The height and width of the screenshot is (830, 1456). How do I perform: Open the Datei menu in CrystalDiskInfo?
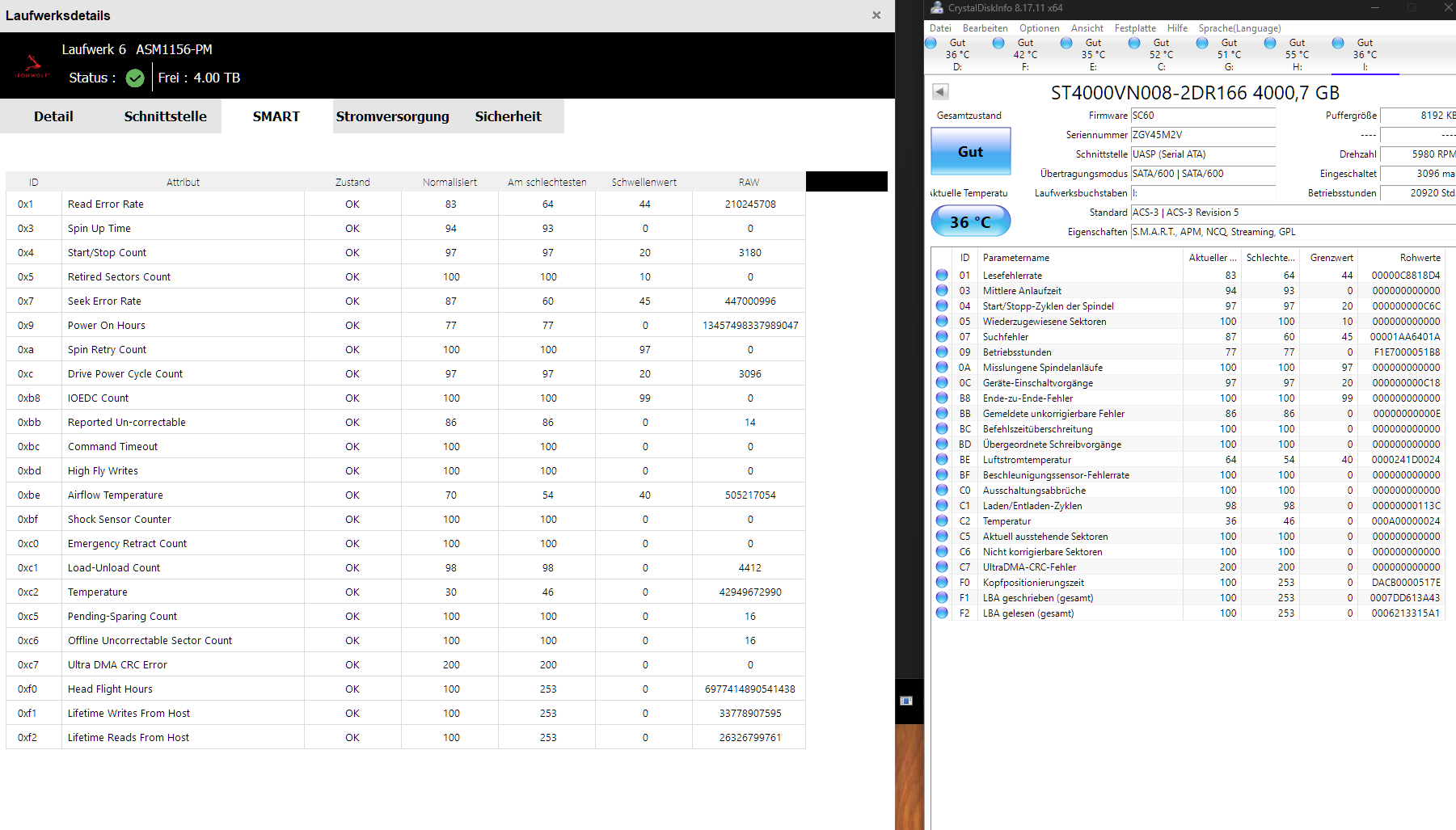point(940,28)
